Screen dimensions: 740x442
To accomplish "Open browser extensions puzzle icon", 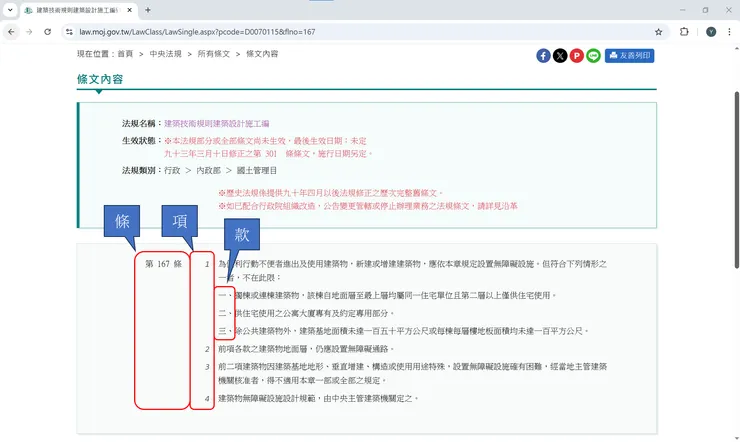I will pos(684,32).
